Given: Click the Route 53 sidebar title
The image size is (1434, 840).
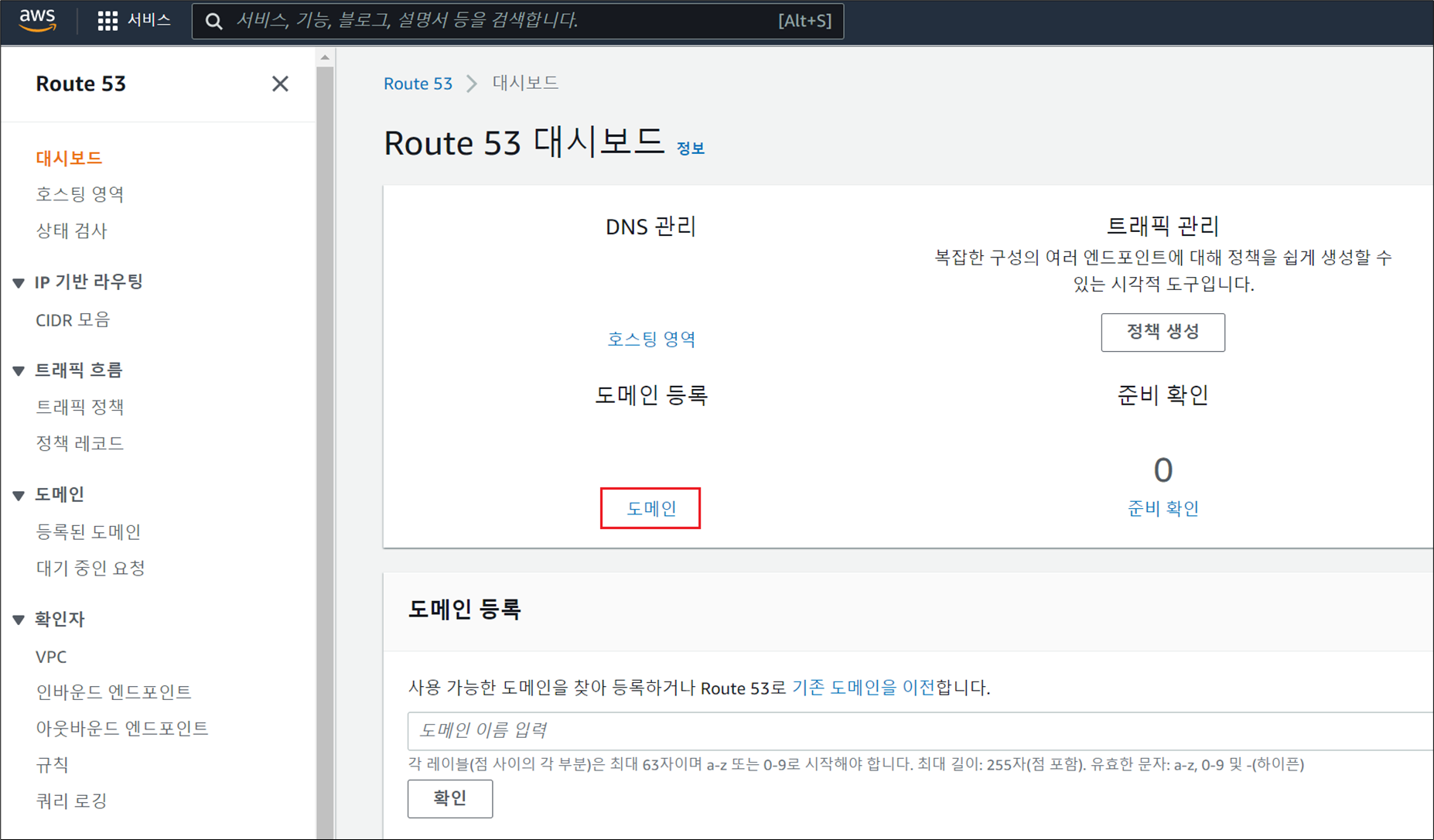Looking at the screenshot, I should pyautogui.click(x=80, y=84).
